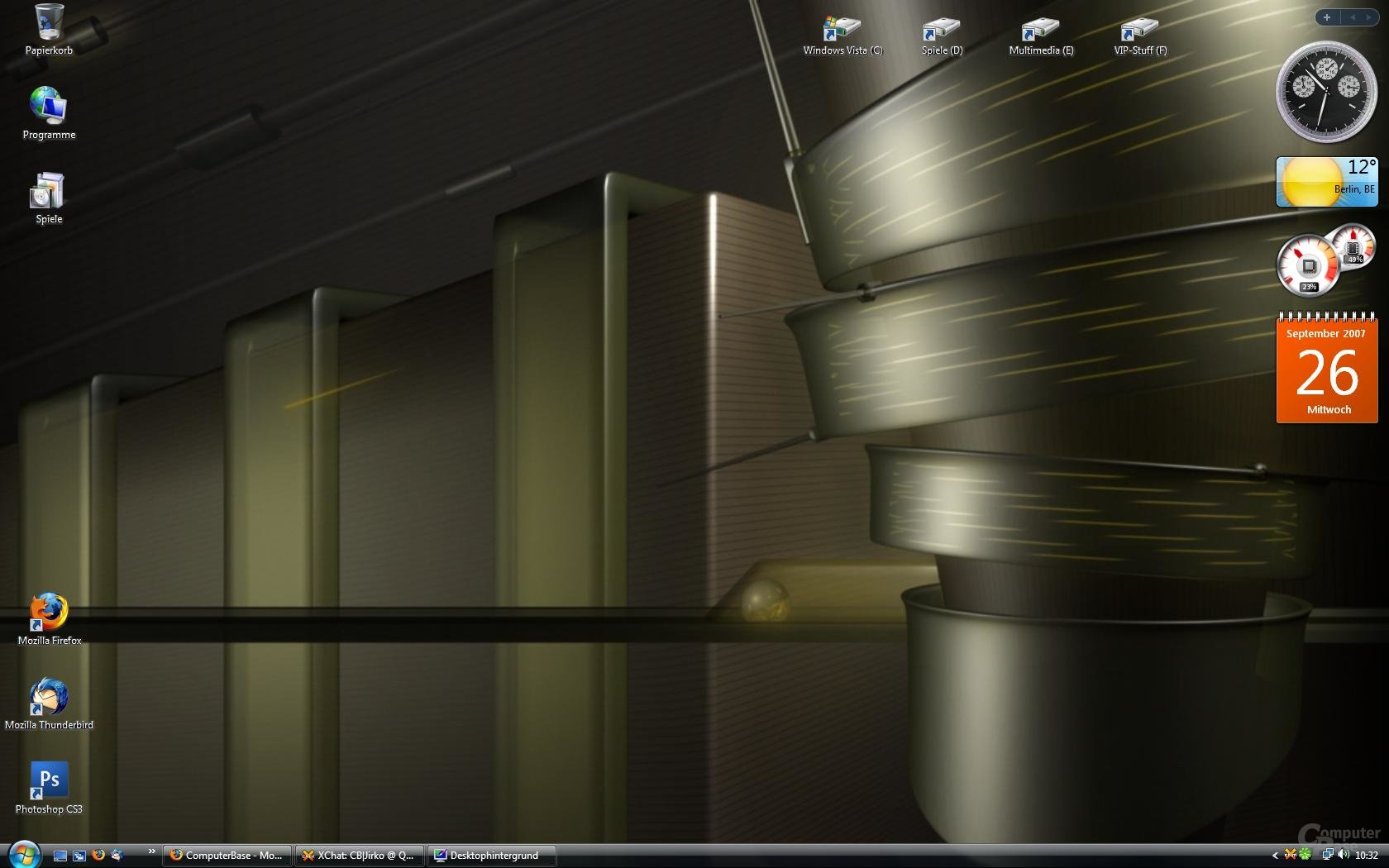Viewport: 1389px width, 868px height.
Task: Switch to the Desktophintergrund taskbar button
Action: click(x=492, y=856)
